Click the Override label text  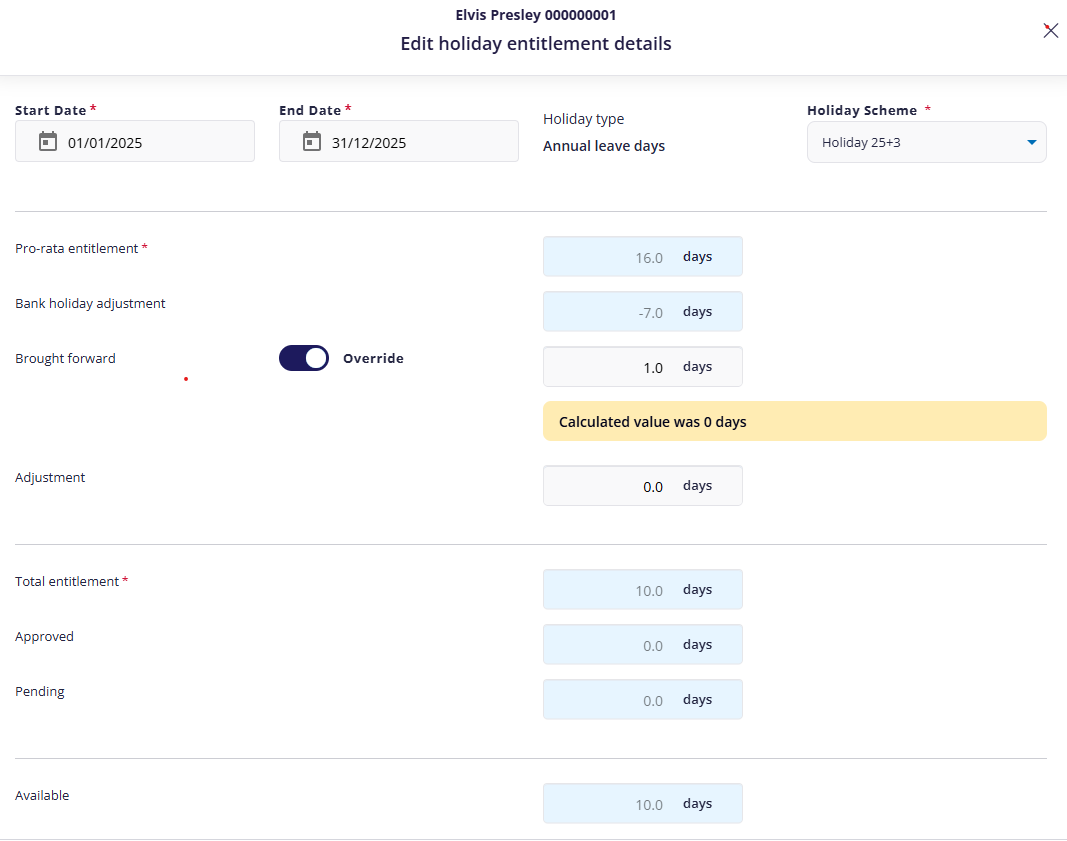[373, 358]
